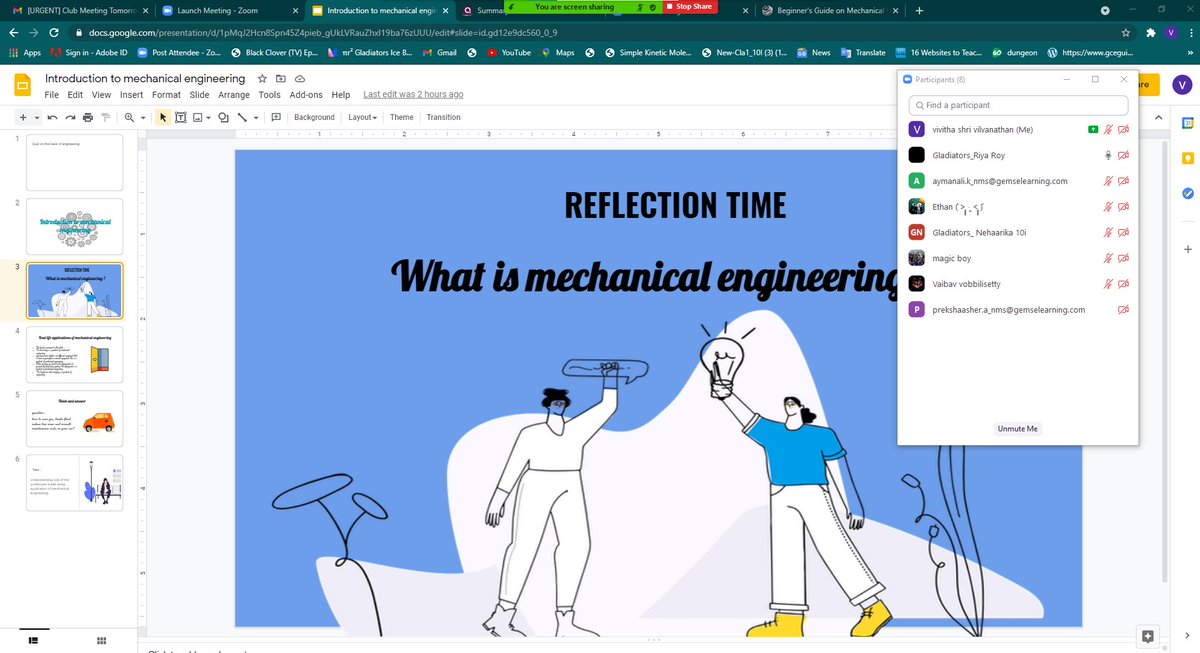The image size is (1200, 653).
Task: Check the cloud document status icon
Action: (x=300, y=78)
